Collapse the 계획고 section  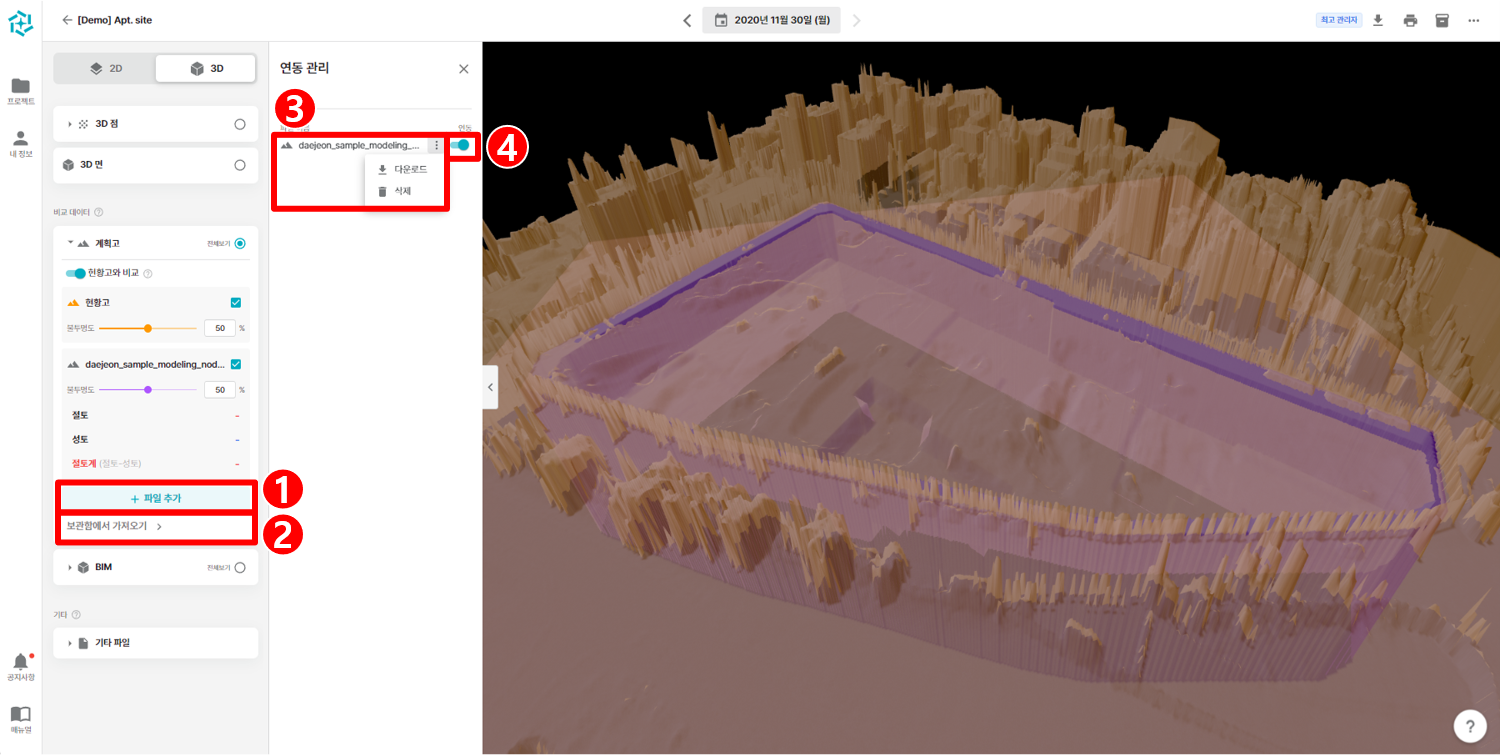71,243
